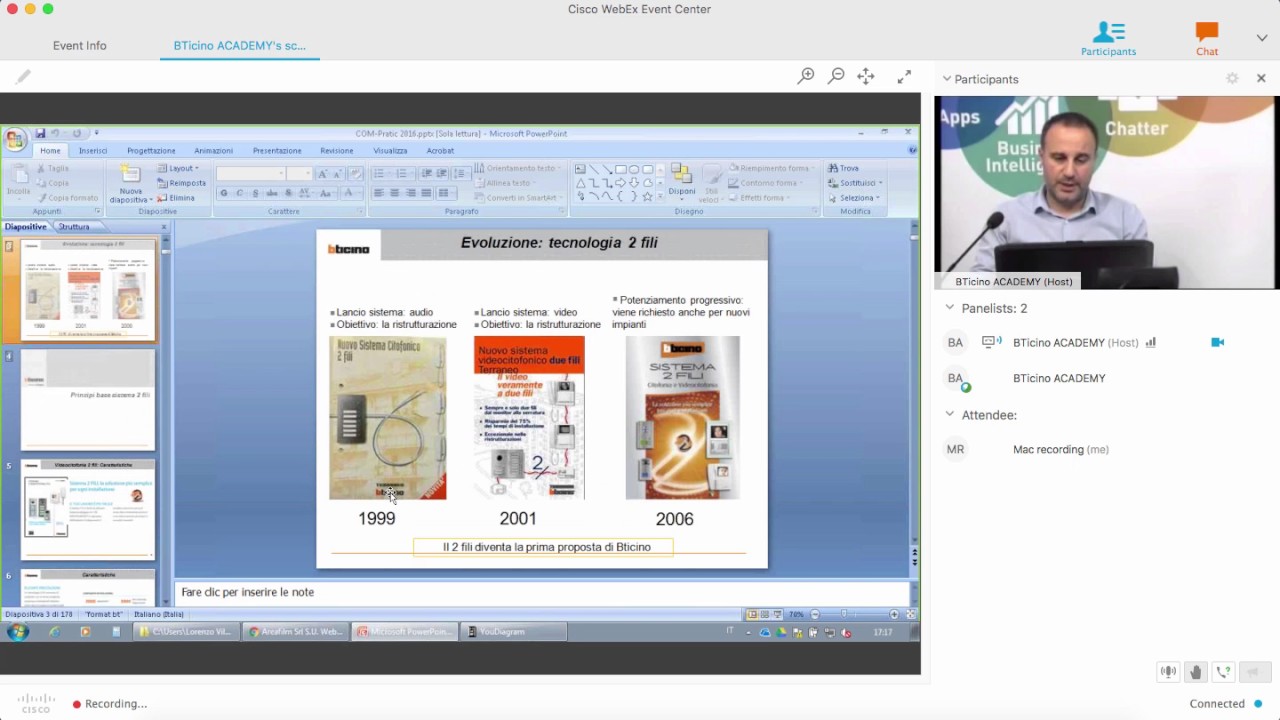Select the star shape in gallery
Screen dimensions: 1280x720
647,196
